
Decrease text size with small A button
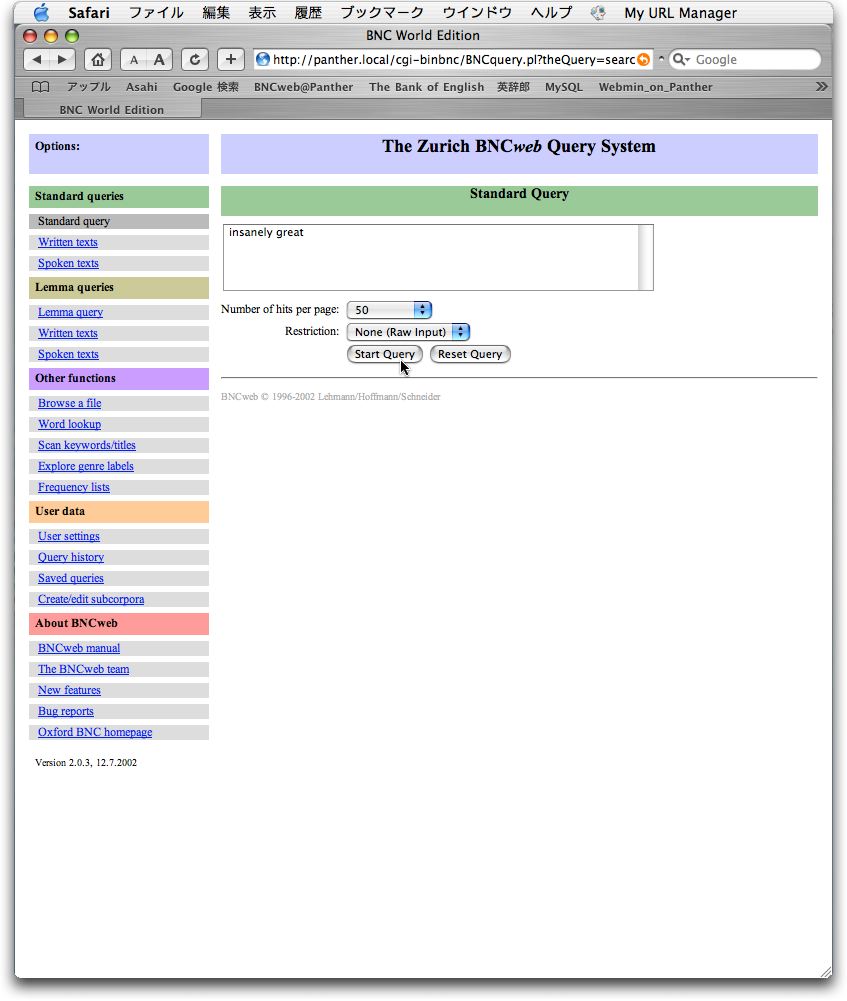[133, 60]
